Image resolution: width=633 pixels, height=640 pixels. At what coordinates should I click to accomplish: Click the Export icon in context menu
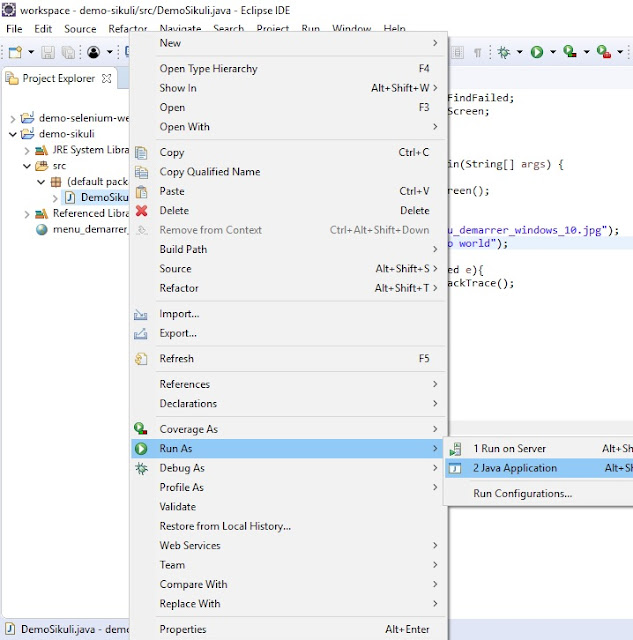(x=141, y=334)
